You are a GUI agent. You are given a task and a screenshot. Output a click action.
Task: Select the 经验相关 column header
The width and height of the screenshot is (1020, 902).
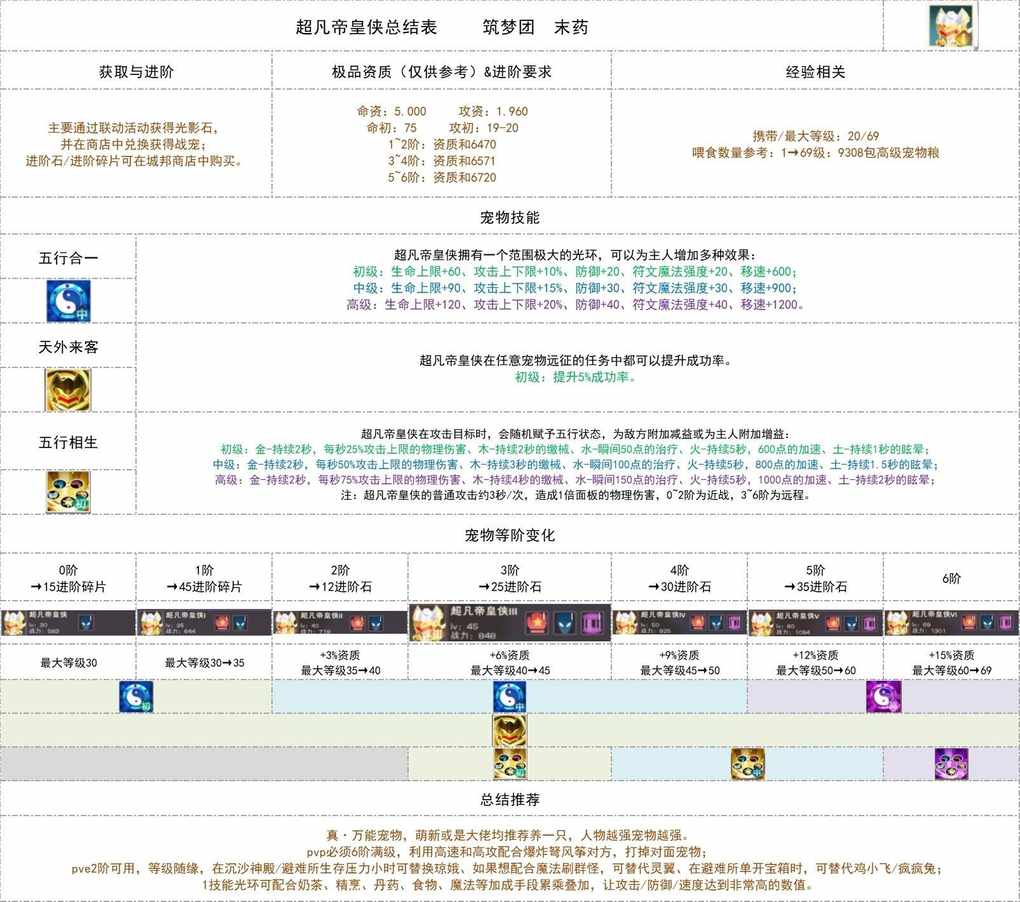pyautogui.click(x=815, y=72)
